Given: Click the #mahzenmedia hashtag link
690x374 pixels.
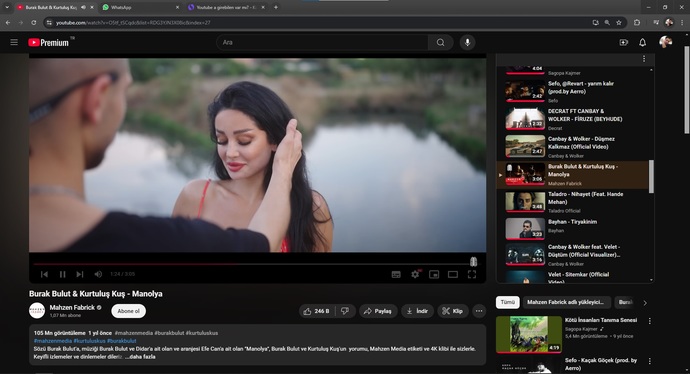Looking at the screenshot, I should point(134,333).
